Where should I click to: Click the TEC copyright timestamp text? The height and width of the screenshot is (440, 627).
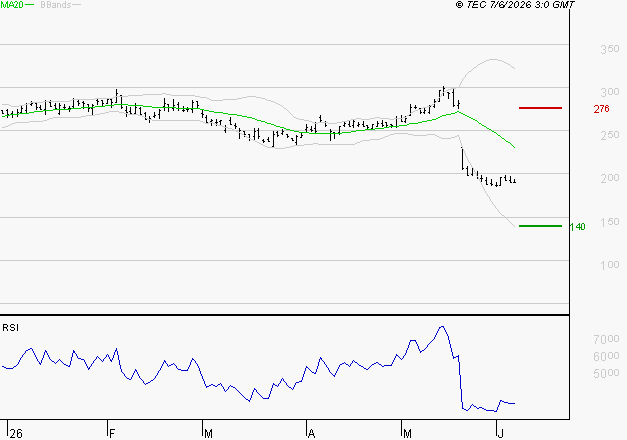[x=515, y=5]
